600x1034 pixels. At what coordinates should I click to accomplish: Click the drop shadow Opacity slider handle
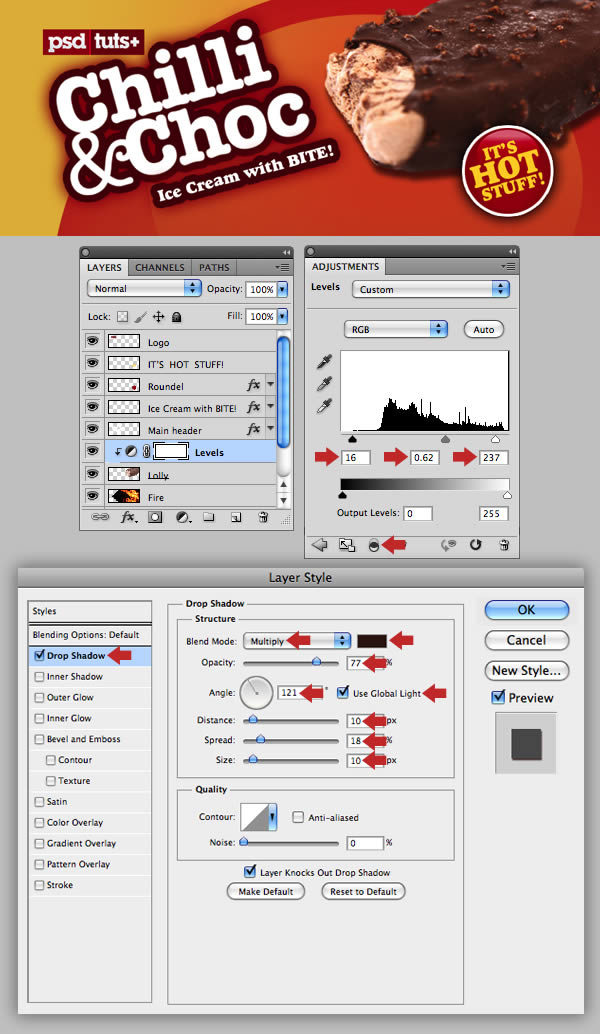(316, 661)
